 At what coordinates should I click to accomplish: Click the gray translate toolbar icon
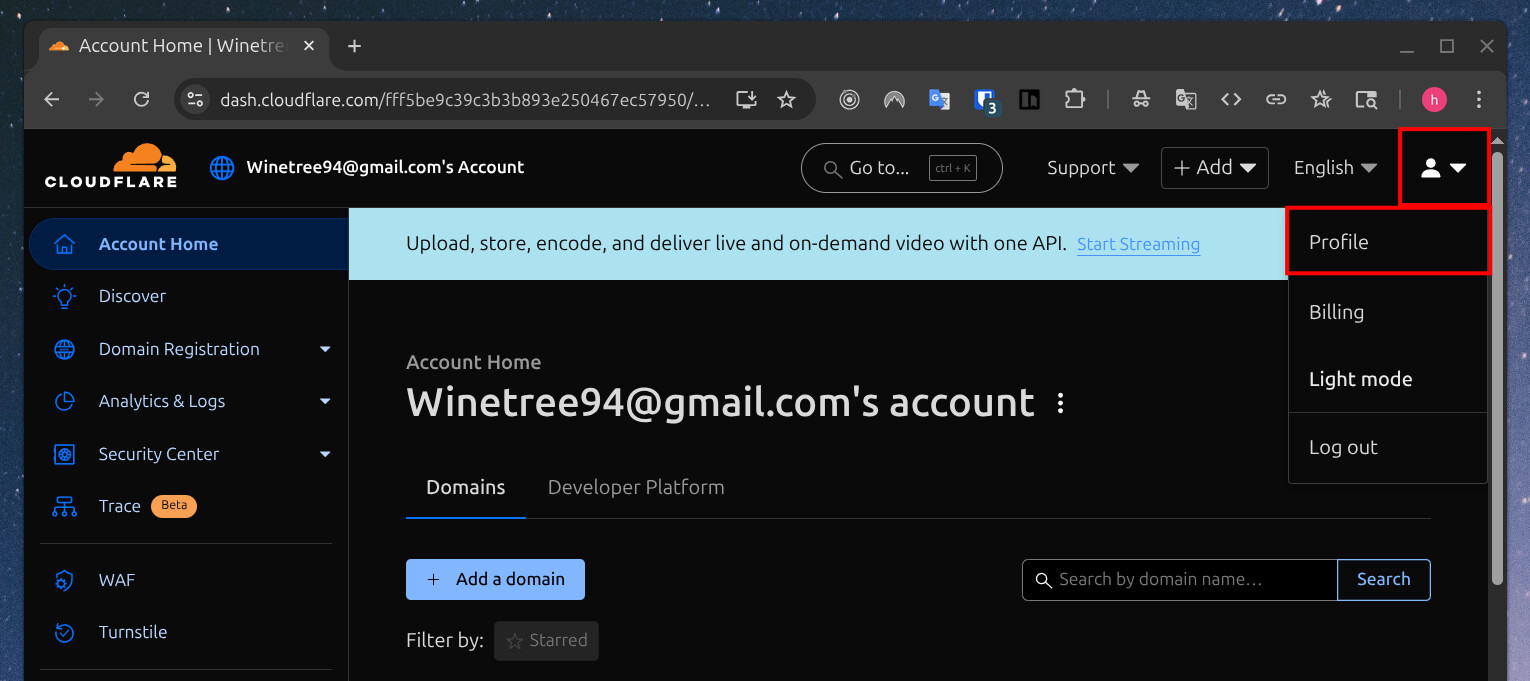point(1186,99)
